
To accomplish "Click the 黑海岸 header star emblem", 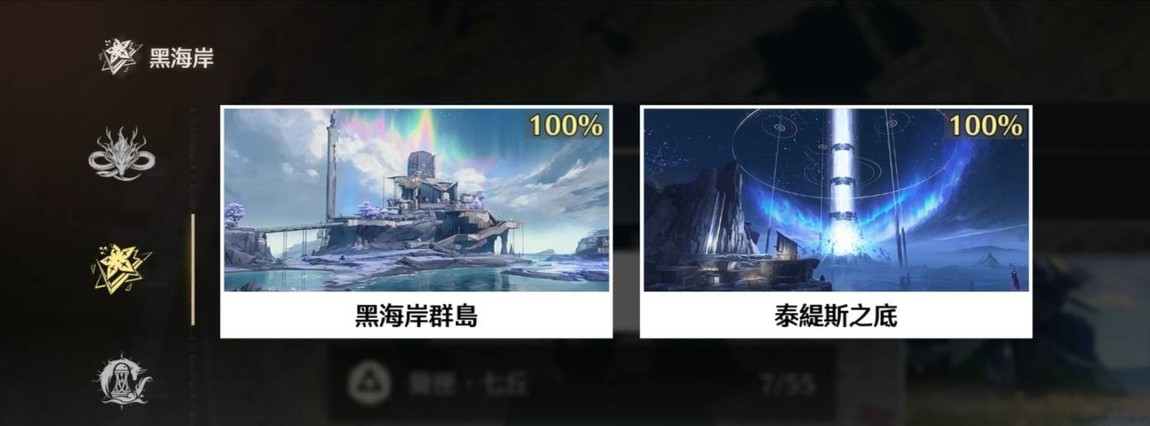I will tap(120, 56).
